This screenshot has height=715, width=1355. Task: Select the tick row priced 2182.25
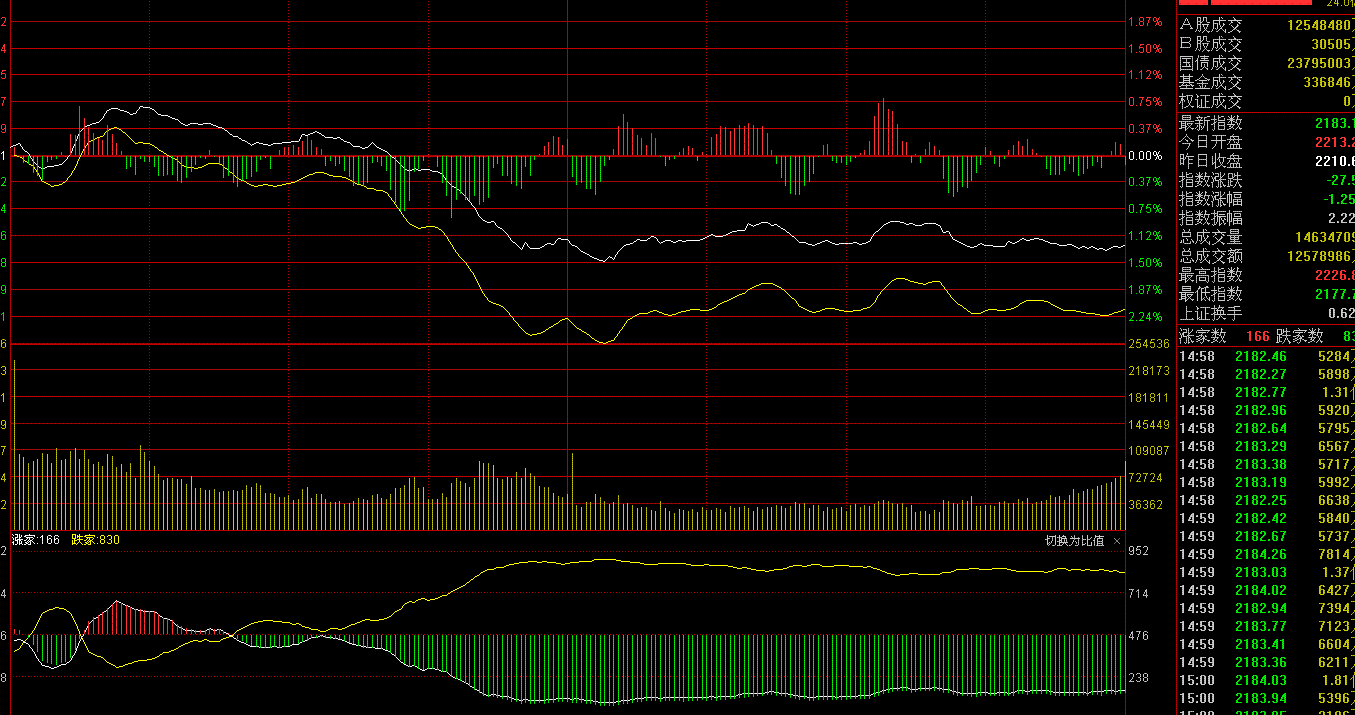tap(1267, 500)
